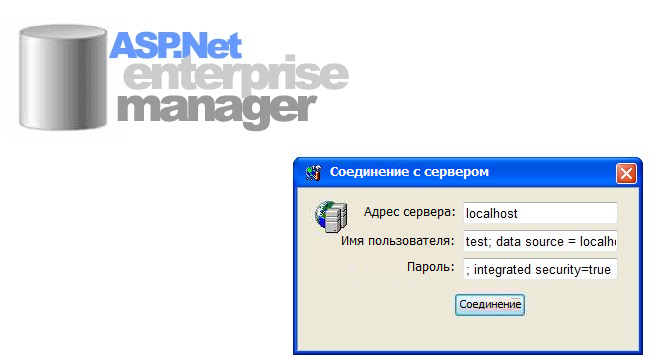Focus the Адрес сервера field containing localhost
Viewport: 654px width, 360px height.
(540, 213)
